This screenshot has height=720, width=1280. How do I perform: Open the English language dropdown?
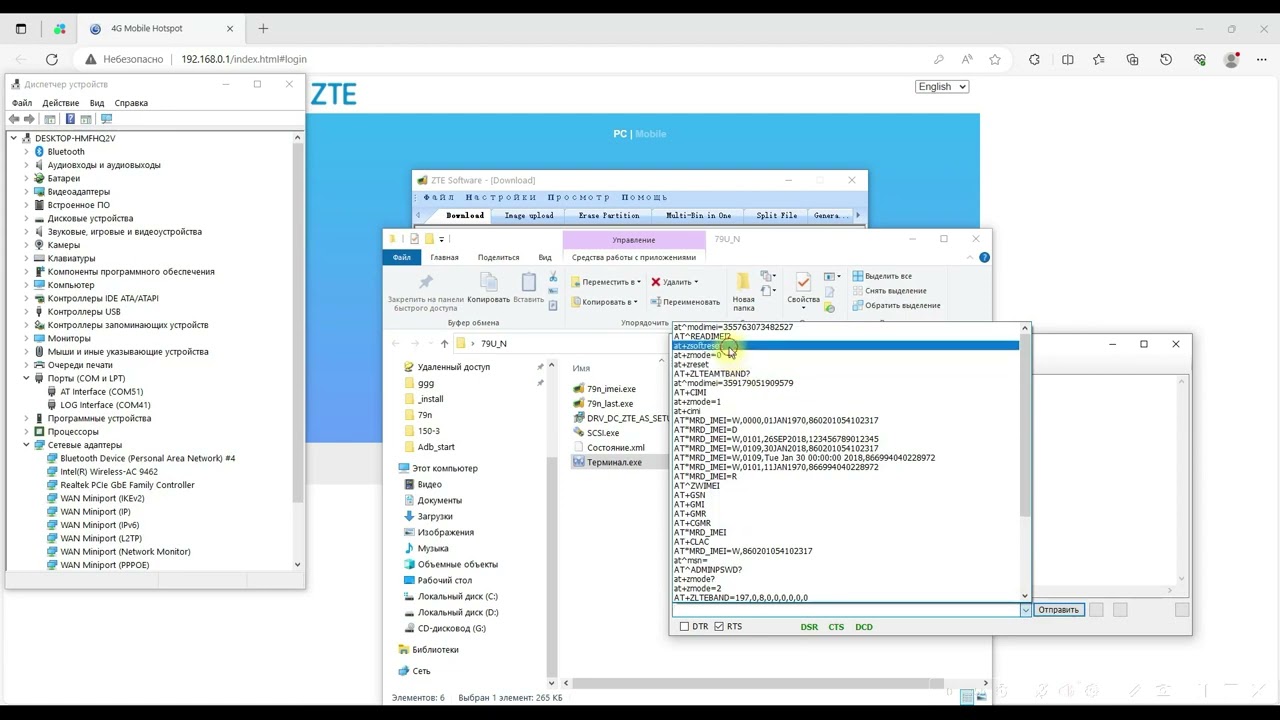(942, 87)
